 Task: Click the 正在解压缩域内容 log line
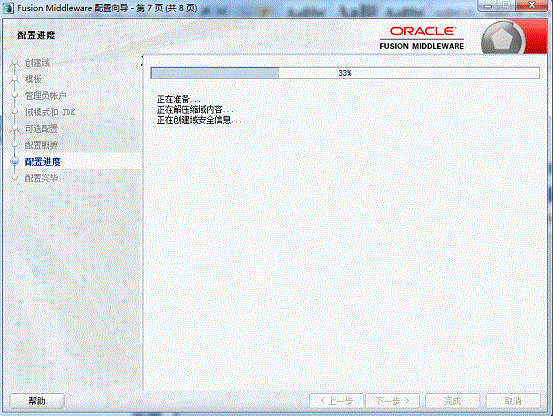tap(195, 110)
